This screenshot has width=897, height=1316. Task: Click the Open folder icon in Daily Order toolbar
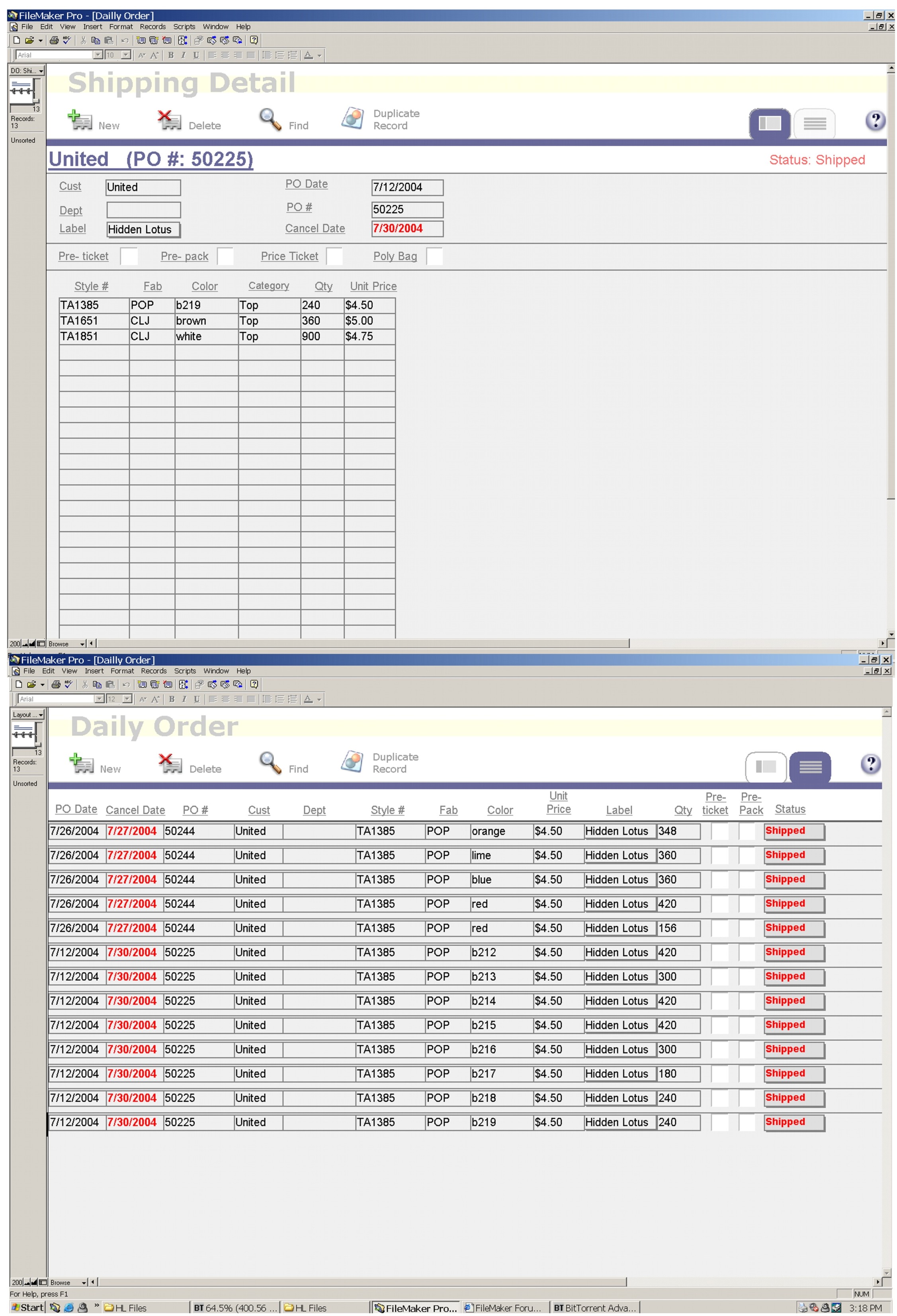coord(31,684)
